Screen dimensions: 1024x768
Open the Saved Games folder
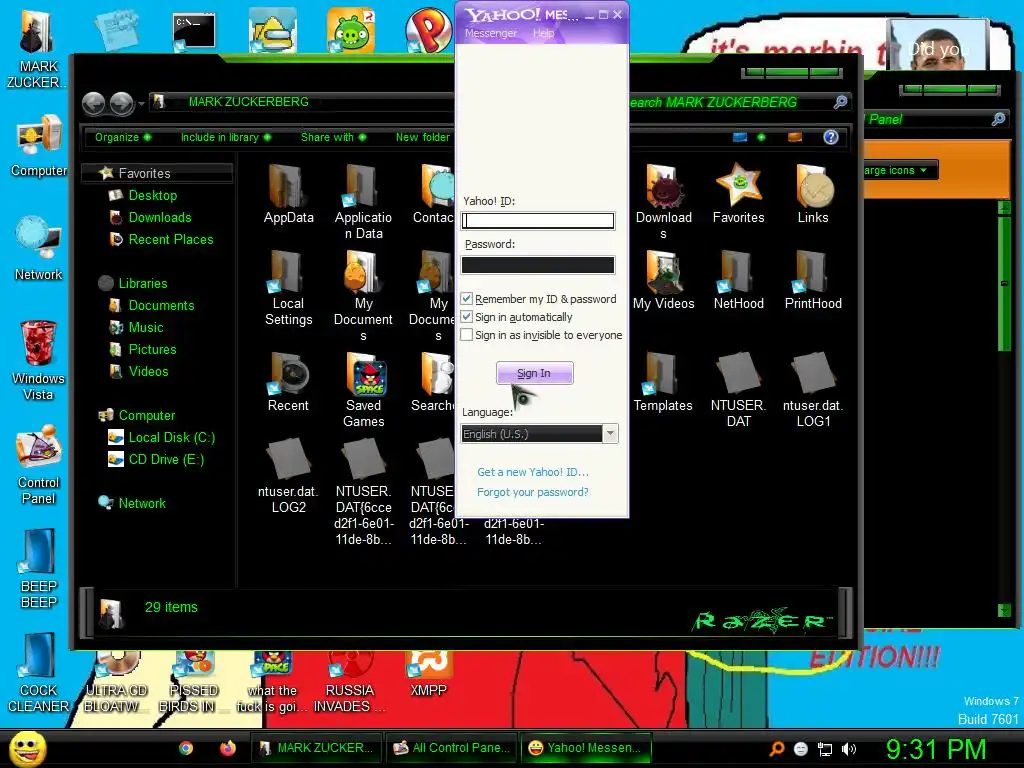pos(363,390)
